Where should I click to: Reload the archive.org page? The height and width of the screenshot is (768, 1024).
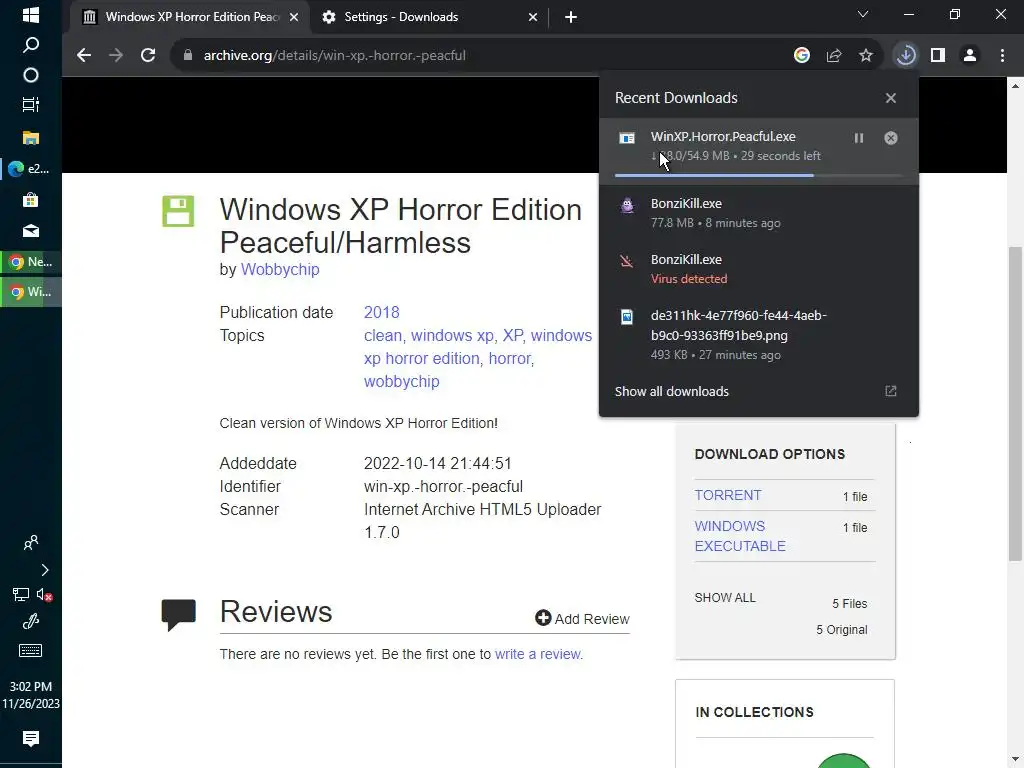point(148,56)
